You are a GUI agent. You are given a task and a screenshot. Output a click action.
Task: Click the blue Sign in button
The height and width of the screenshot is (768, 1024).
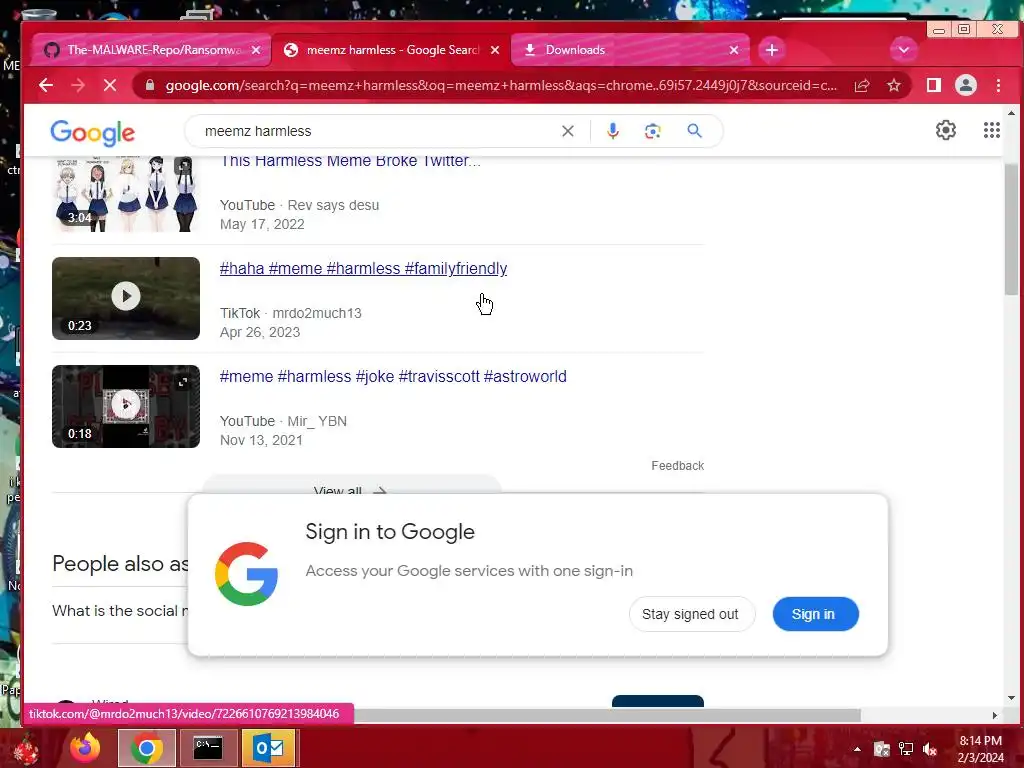pos(815,615)
